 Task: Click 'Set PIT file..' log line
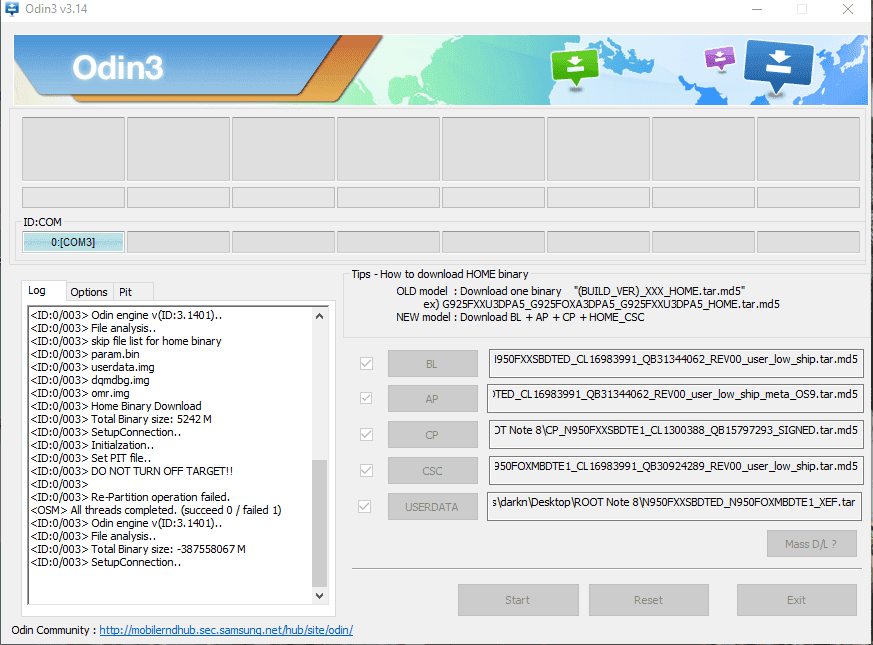(91, 458)
